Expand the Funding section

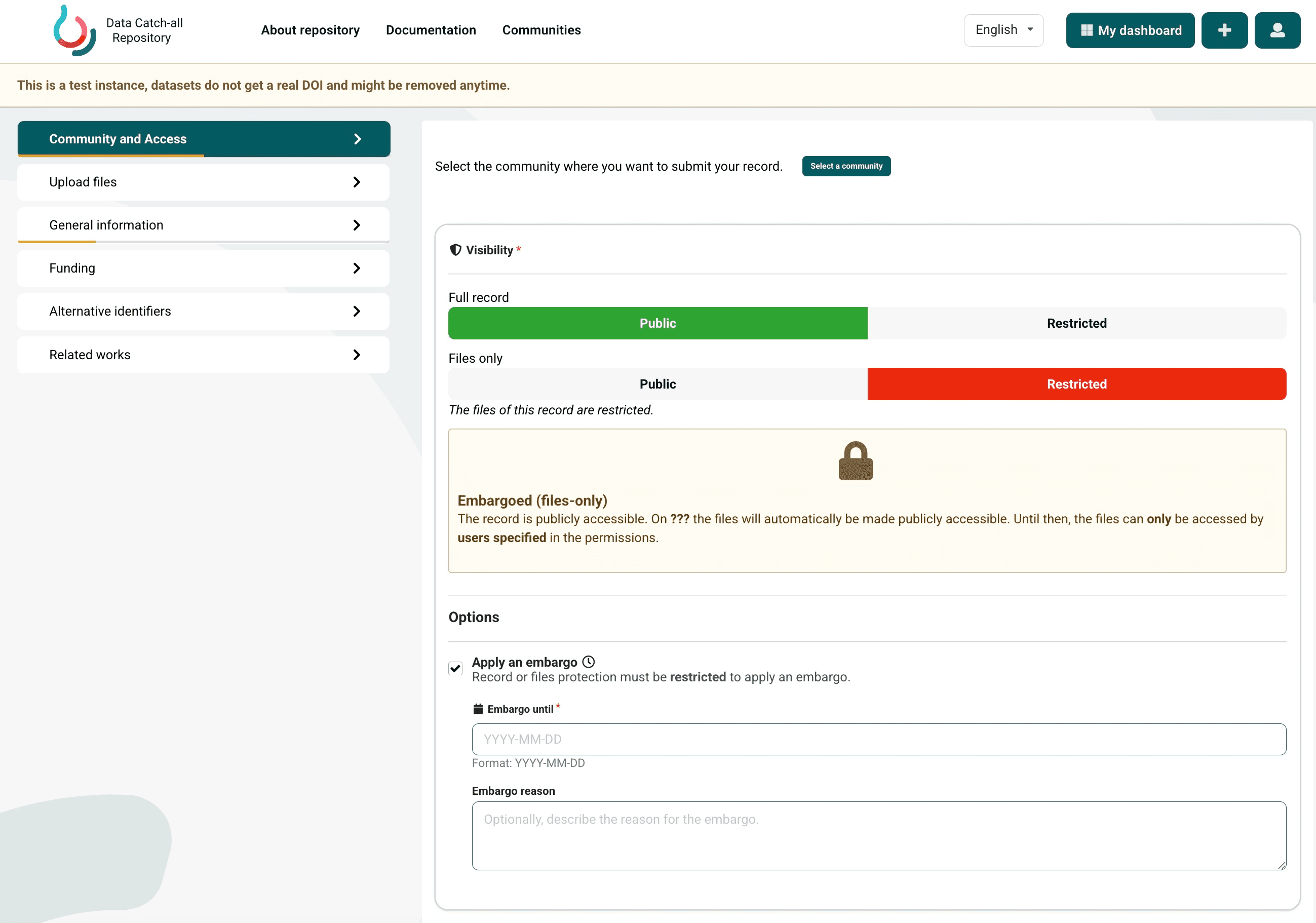coord(204,268)
